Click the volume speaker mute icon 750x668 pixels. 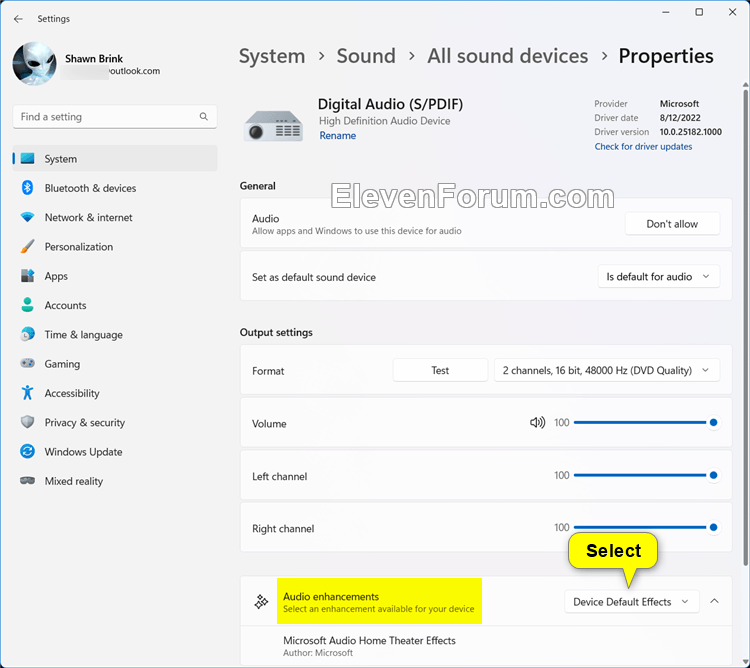pyautogui.click(x=537, y=422)
